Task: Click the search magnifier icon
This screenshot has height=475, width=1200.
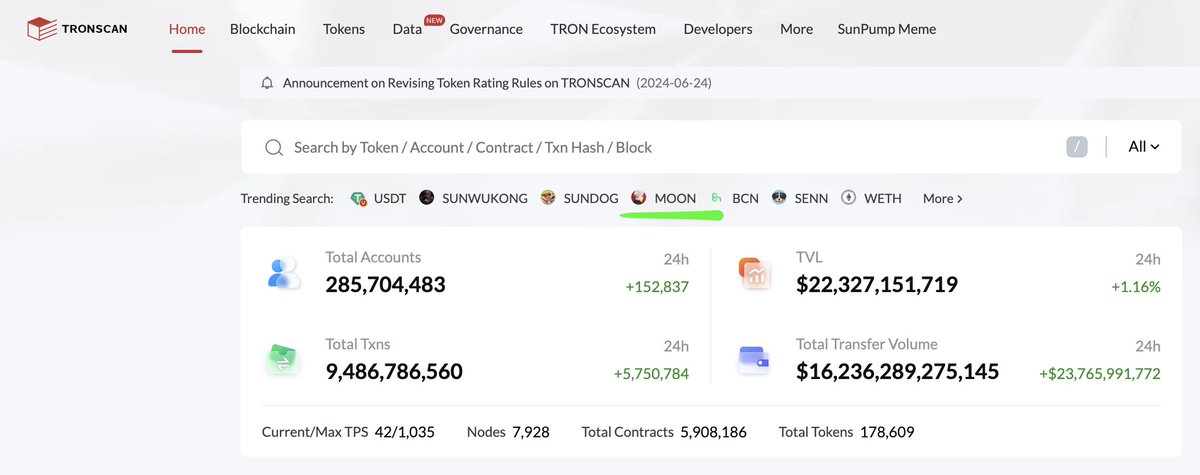Action: pyautogui.click(x=273, y=147)
